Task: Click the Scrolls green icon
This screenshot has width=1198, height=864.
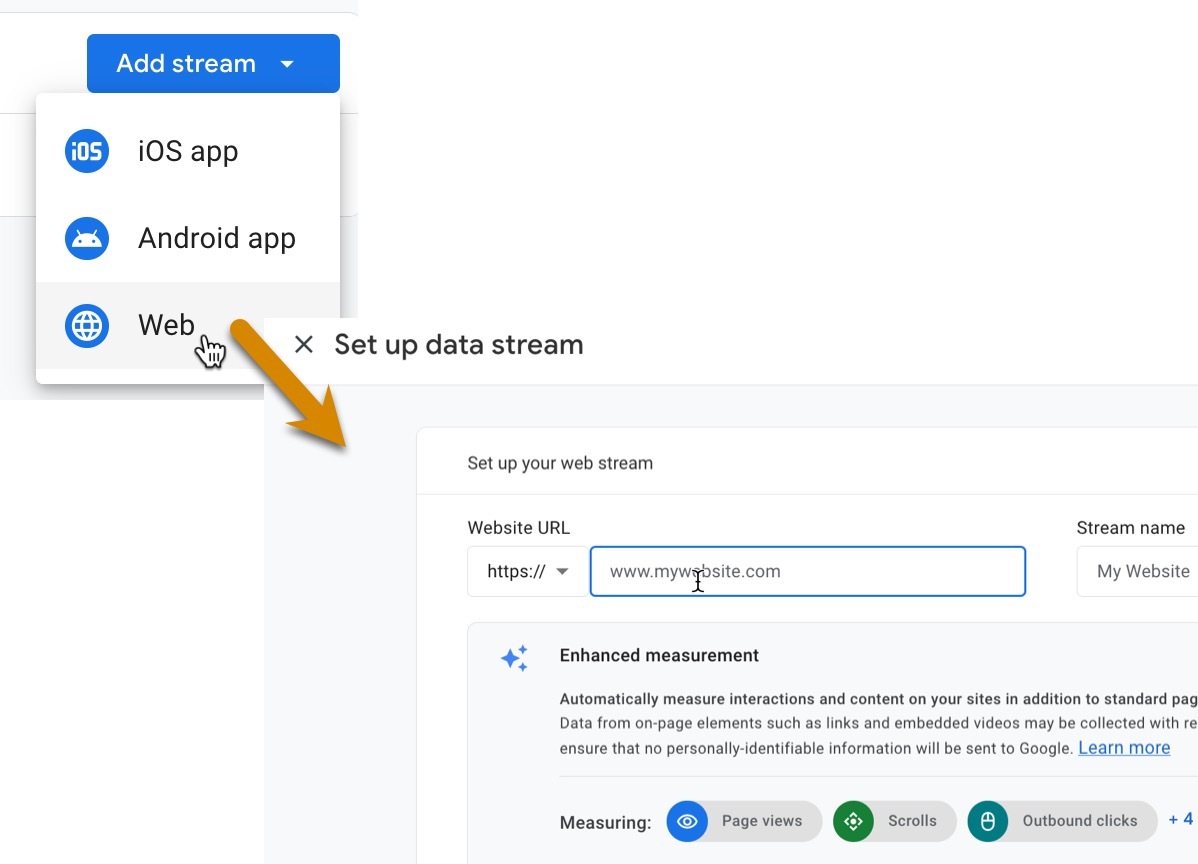Action: point(853,821)
